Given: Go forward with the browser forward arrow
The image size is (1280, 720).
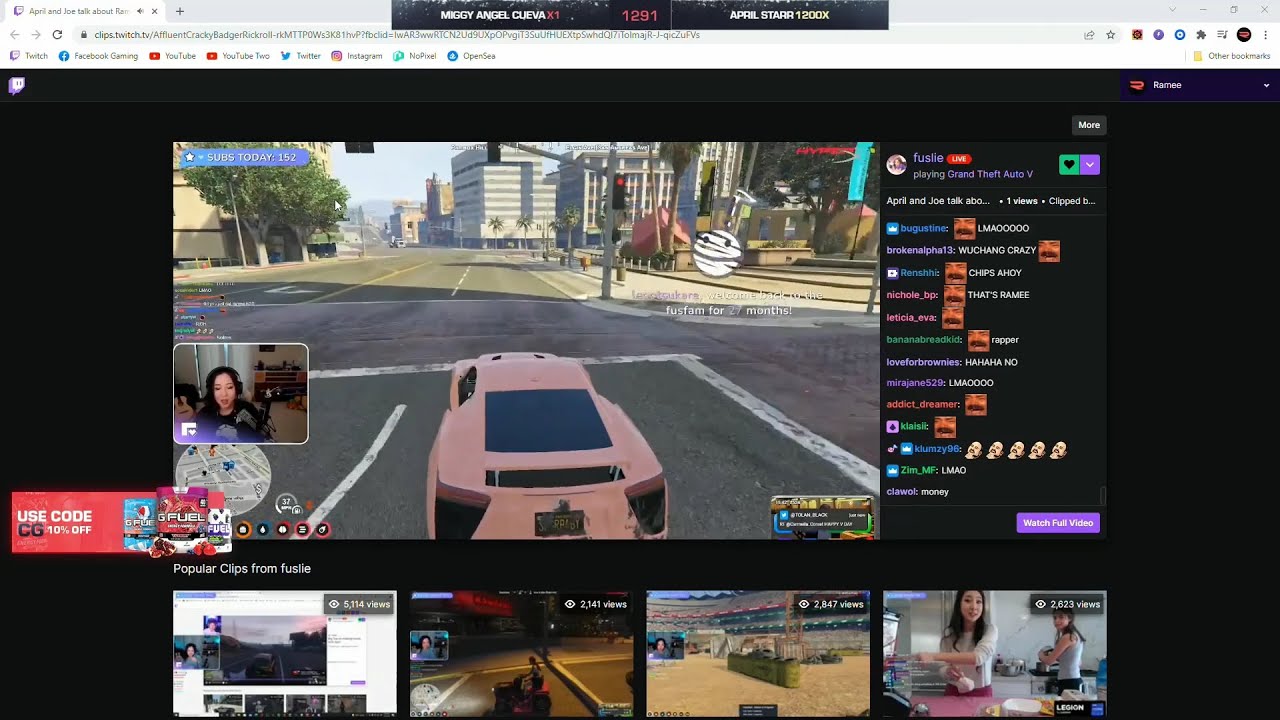Looking at the screenshot, I should 36,35.
